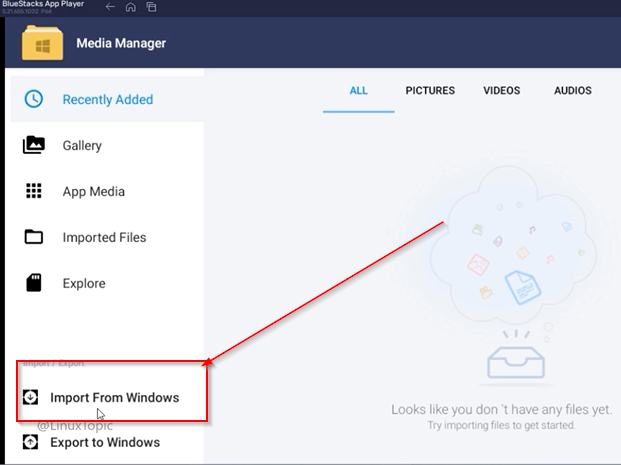The width and height of the screenshot is (621, 465).
Task: Switch to the VIDEOS tab
Action: [501, 91]
